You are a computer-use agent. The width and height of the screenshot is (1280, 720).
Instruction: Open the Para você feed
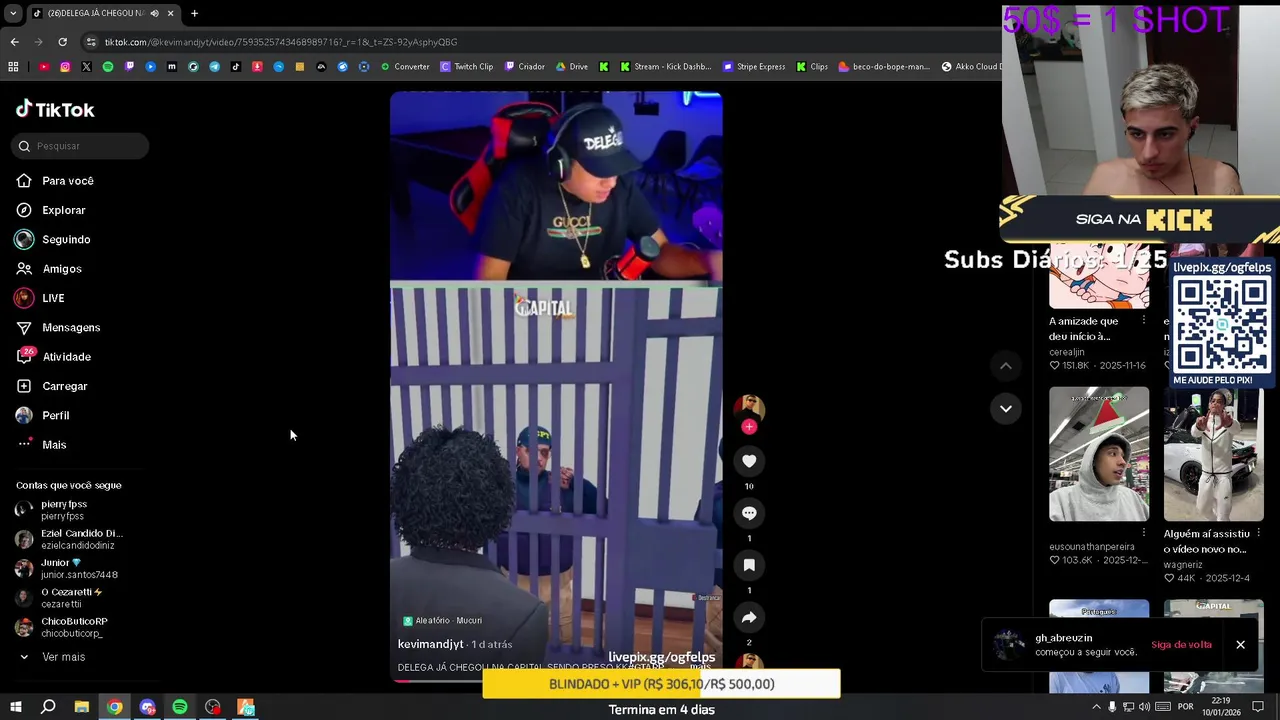pyautogui.click(x=55, y=181)
